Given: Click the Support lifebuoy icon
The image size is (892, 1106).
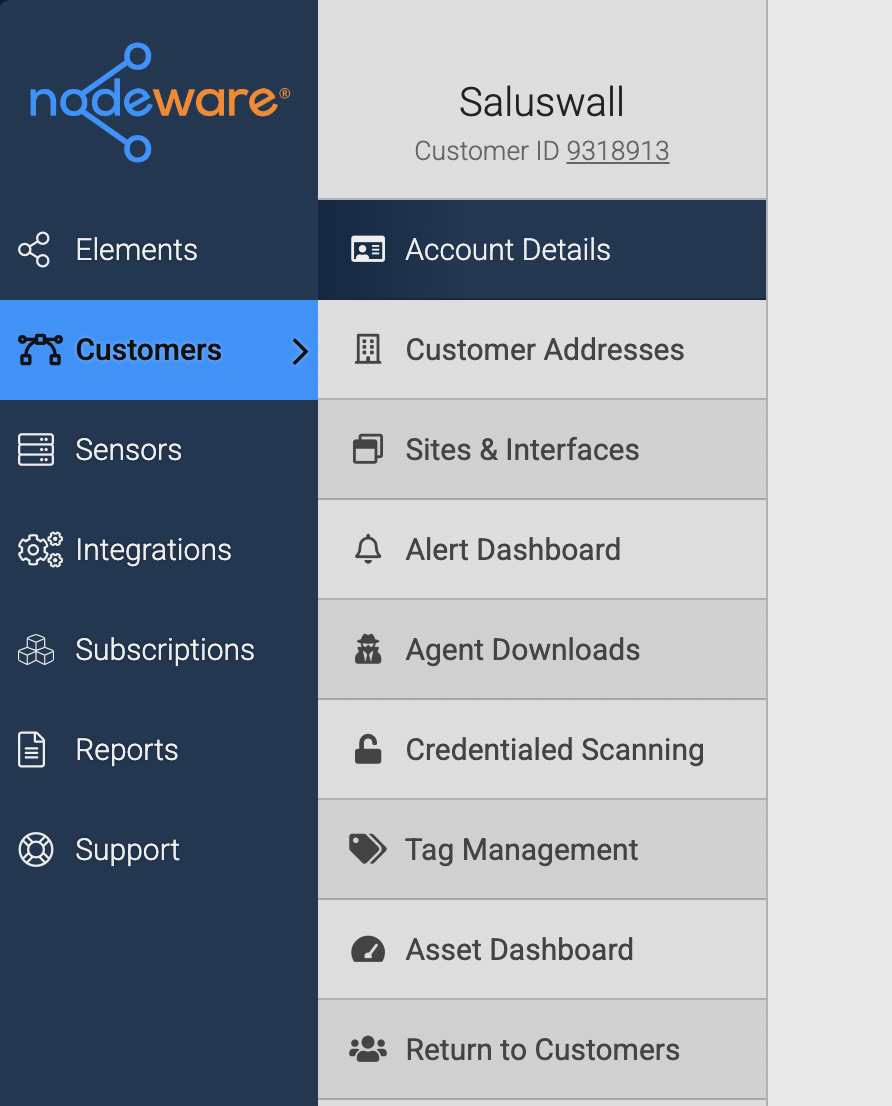Looking at the screenshot, I should 36,849.
